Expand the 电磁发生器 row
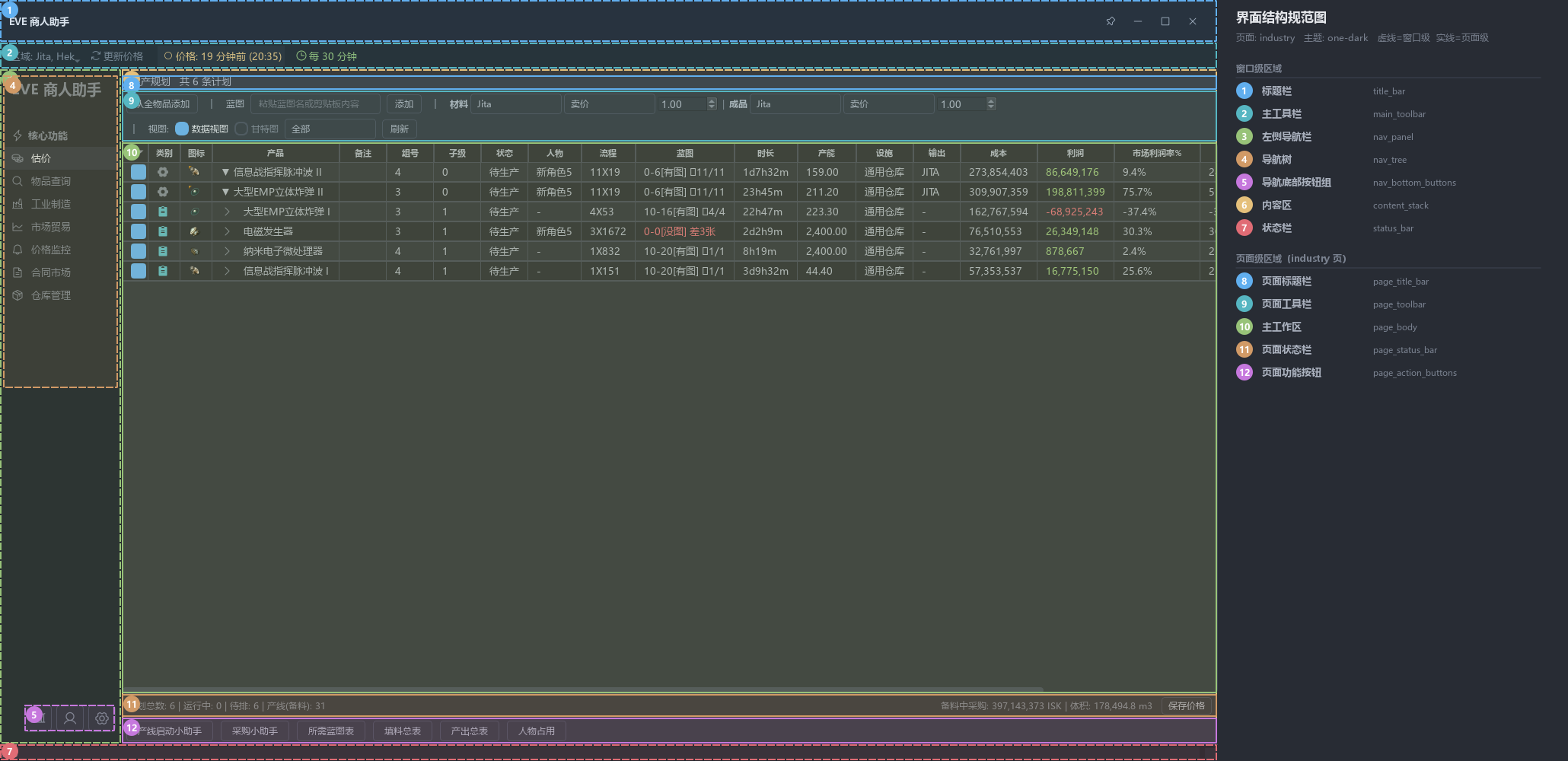This screenshot has width=1568, height=761. [227, 231]
